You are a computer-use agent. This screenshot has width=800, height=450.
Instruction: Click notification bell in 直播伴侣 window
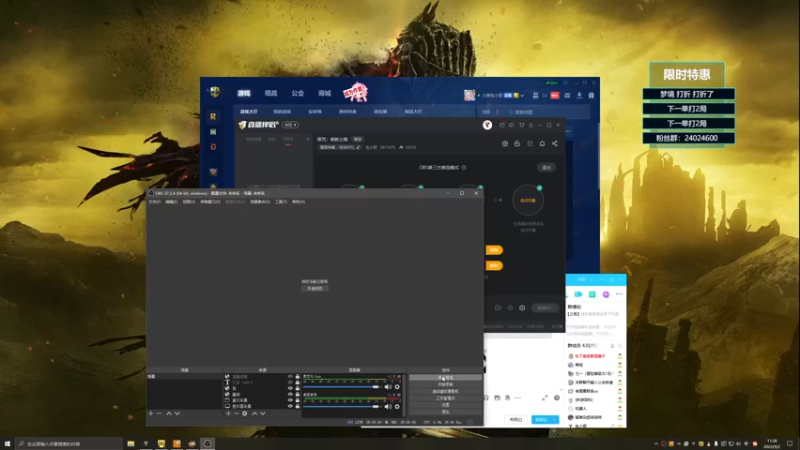pyautogui.click(x=542, y=143)
